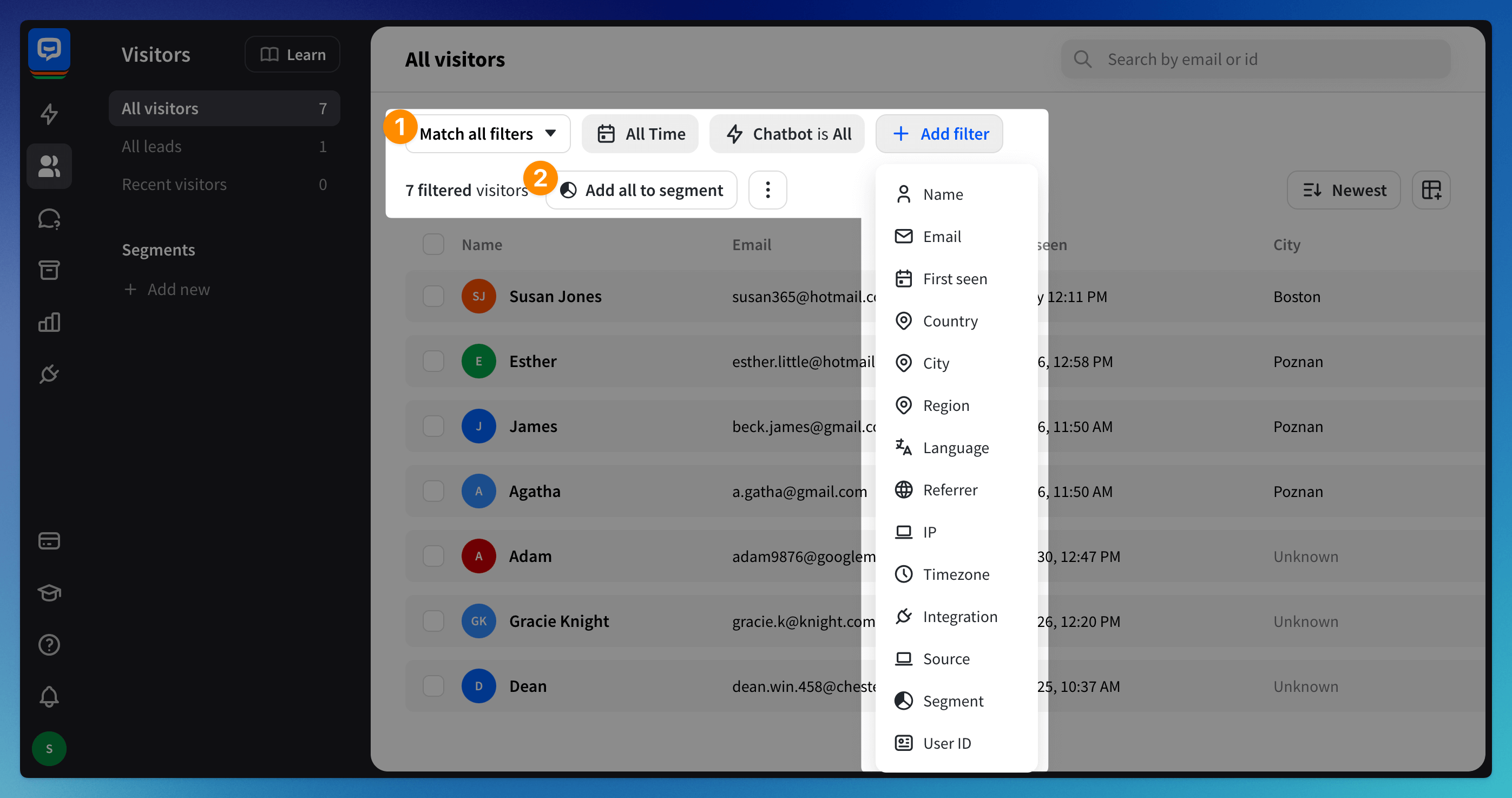Viewport: 1512px width, 798px height.
Task: Open the help question mark icon
Action: pyautogui.click(x=49, y=645)
